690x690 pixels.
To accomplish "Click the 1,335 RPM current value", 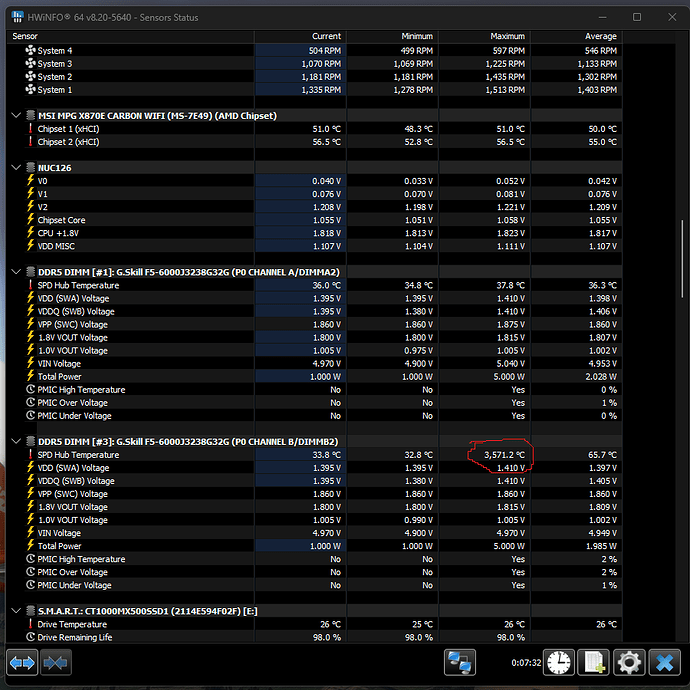I will pyautogui.click(x=321, y=90).
